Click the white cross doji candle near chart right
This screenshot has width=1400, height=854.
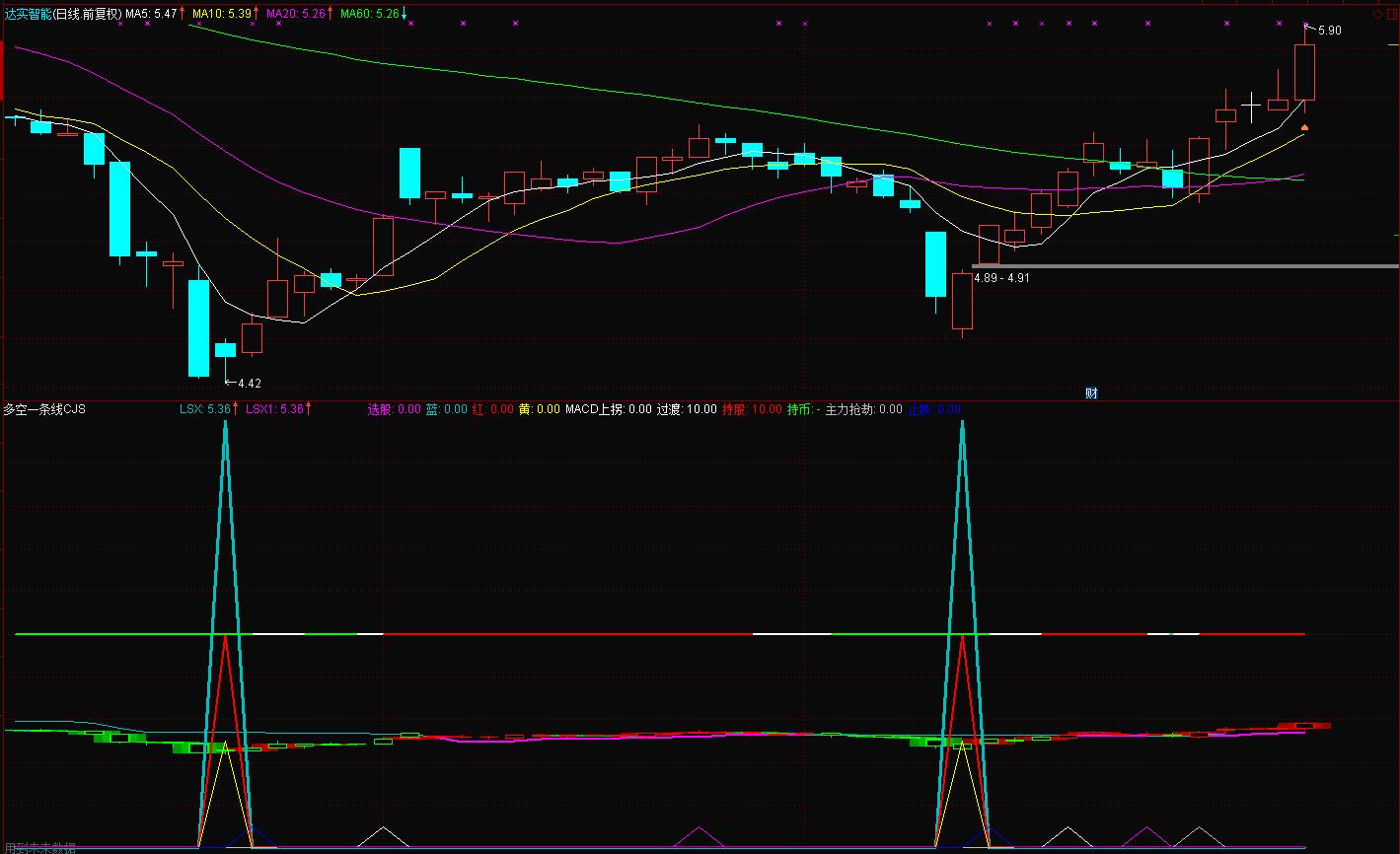click(x=1252, y=105)
